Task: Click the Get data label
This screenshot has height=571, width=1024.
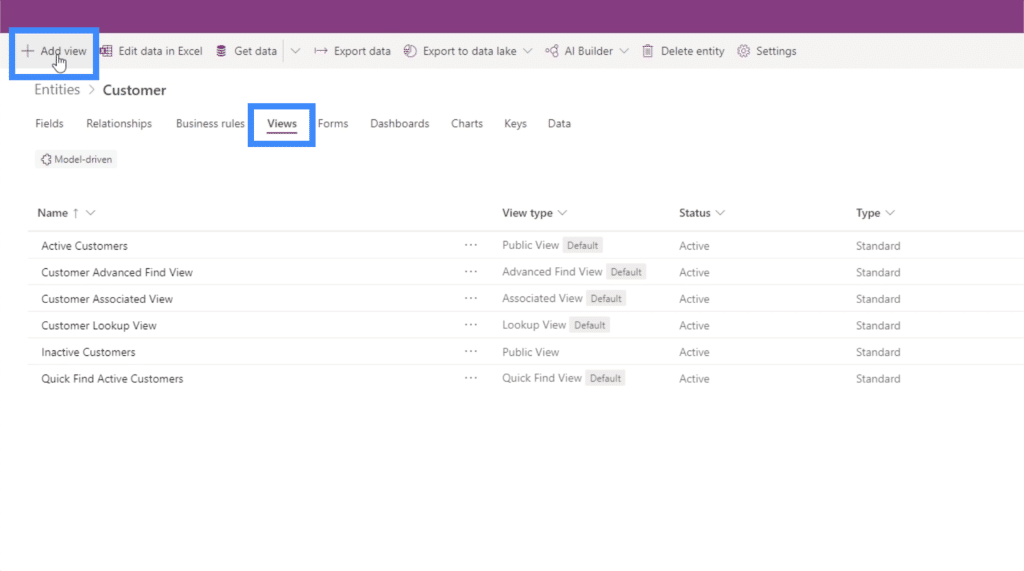Action: (x=255, y=51)
